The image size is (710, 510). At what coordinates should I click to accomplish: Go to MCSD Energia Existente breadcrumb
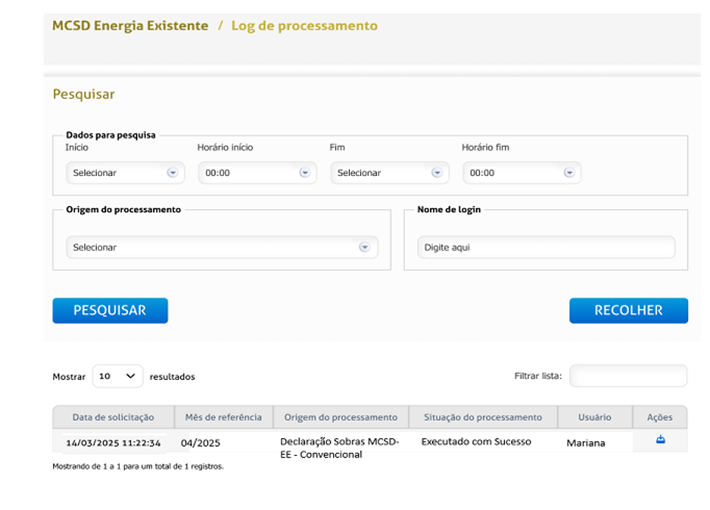coord(130,26)
